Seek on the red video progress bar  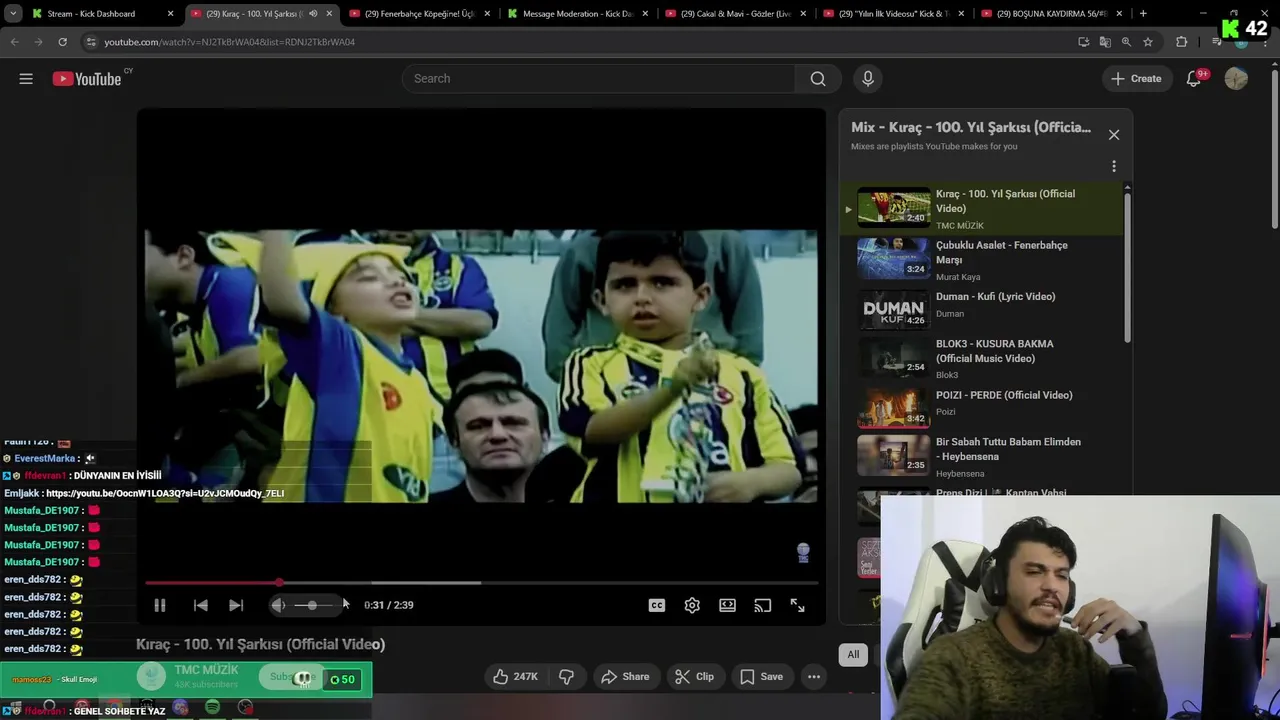coord(482,583)
